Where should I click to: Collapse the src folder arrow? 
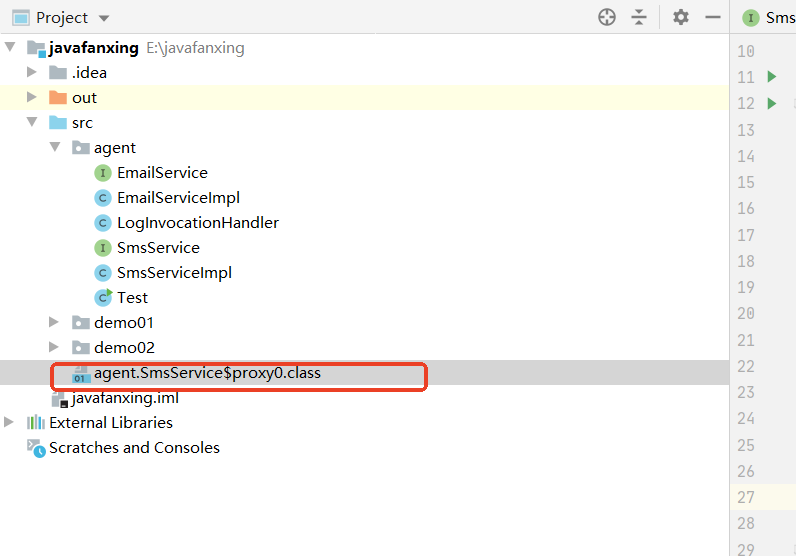32,122
